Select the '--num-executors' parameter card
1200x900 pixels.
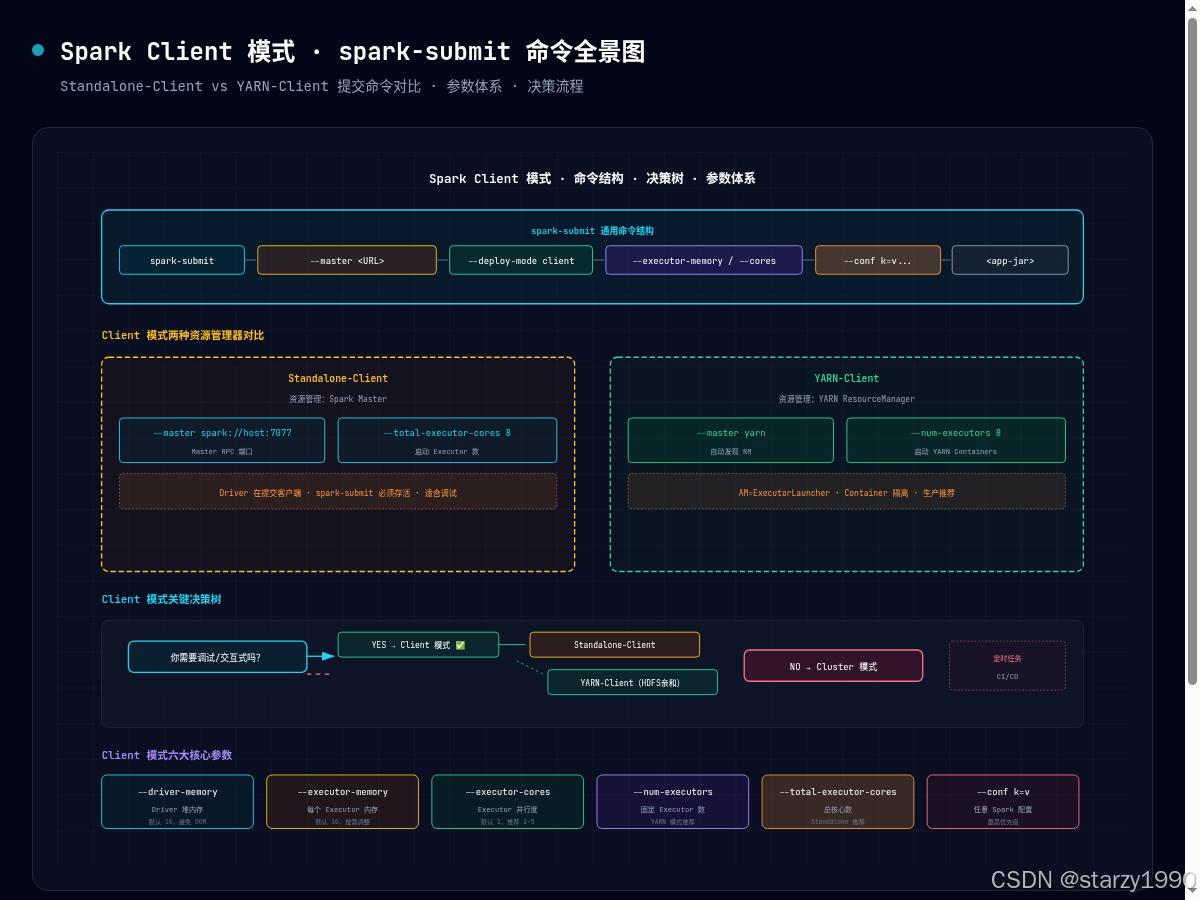pyautogui.click(x=673, y=802)
